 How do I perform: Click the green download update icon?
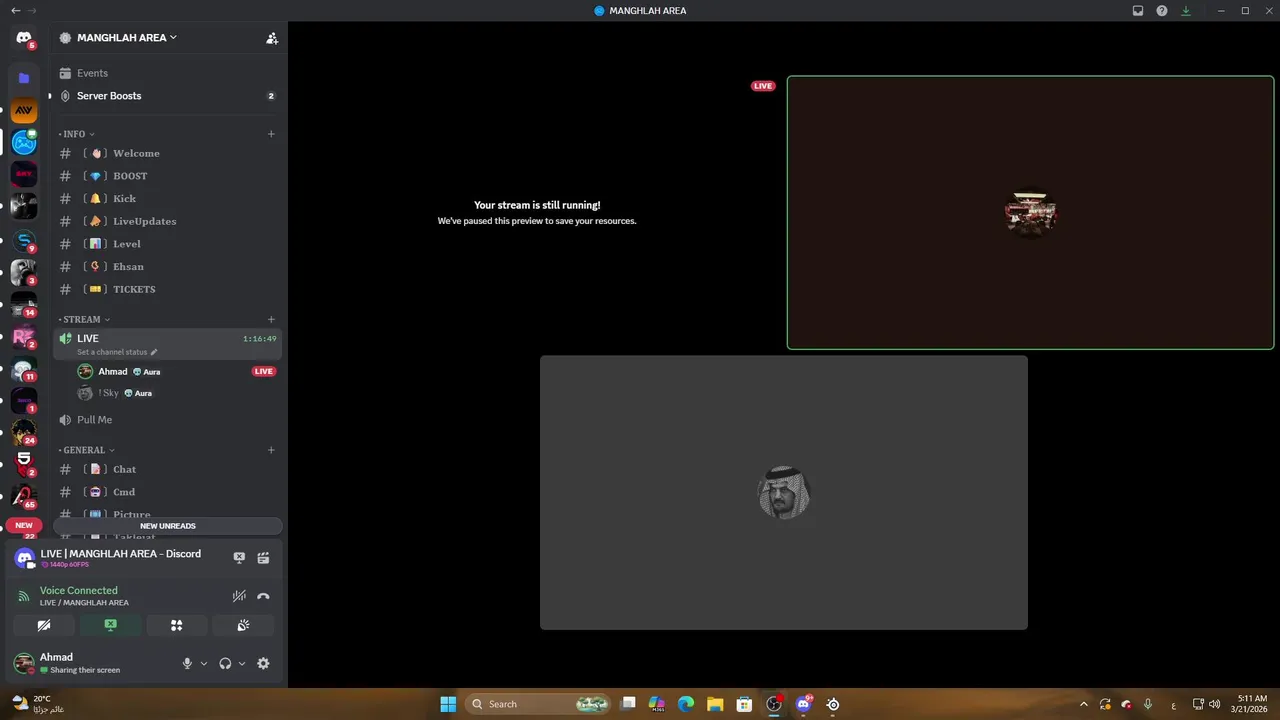click(x=1186, y=11)
